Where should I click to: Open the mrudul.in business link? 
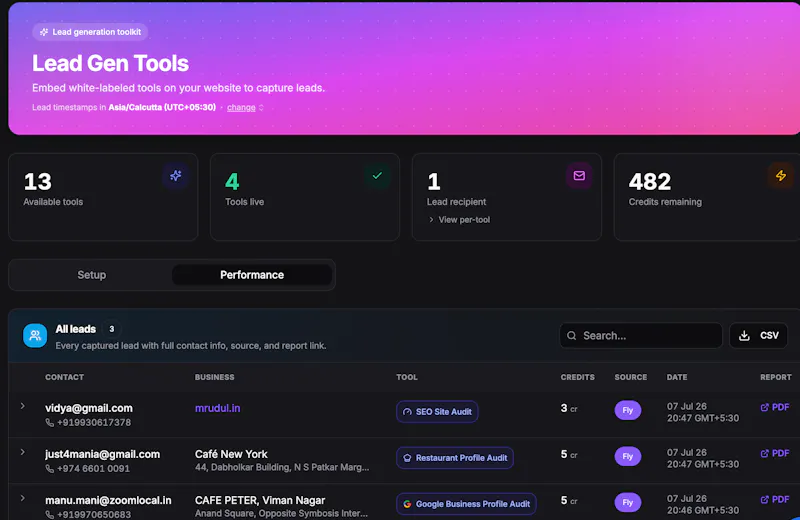pyautogui.click(x=217, y=408)
